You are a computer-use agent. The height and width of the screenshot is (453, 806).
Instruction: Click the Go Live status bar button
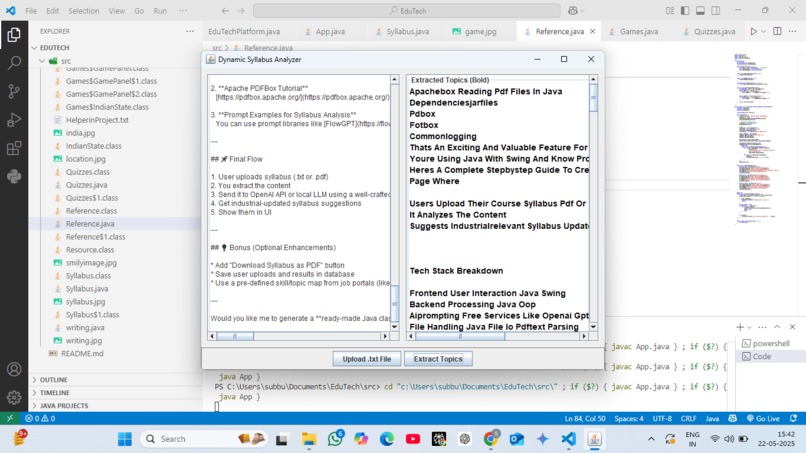[x=763, y=419]
